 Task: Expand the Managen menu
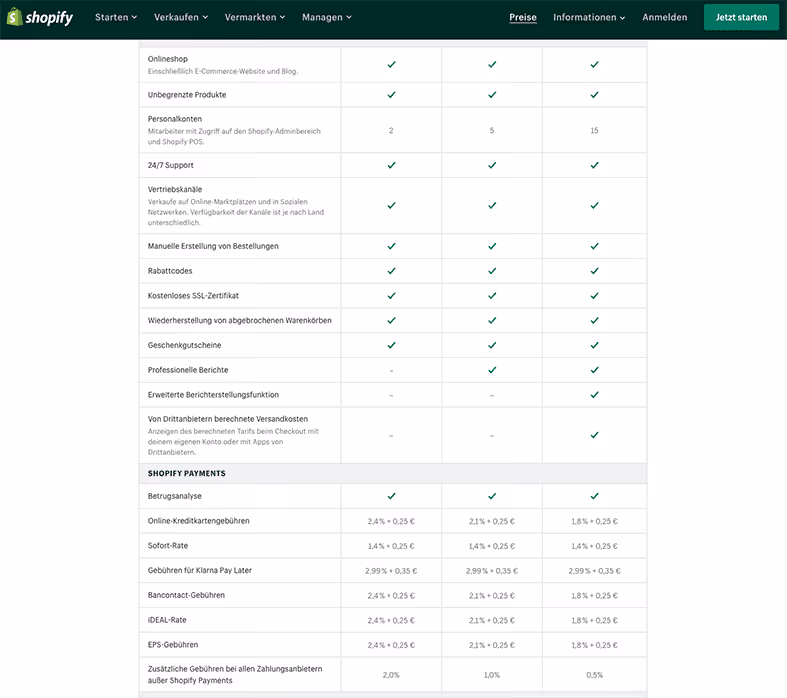(x=327, y=17)
